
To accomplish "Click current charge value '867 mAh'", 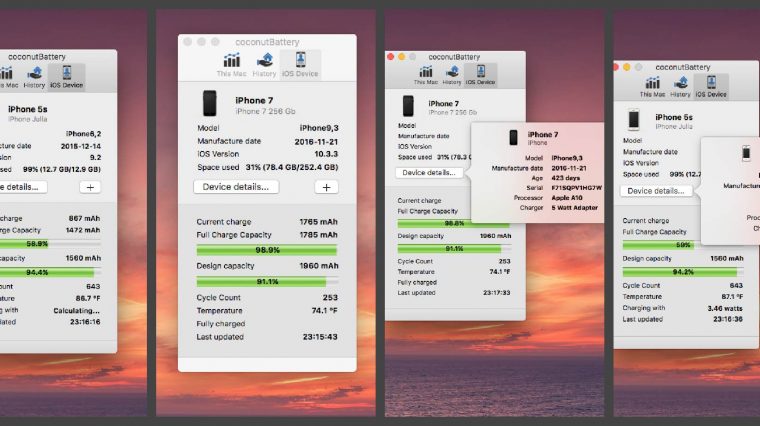I will tap(84, 219).
